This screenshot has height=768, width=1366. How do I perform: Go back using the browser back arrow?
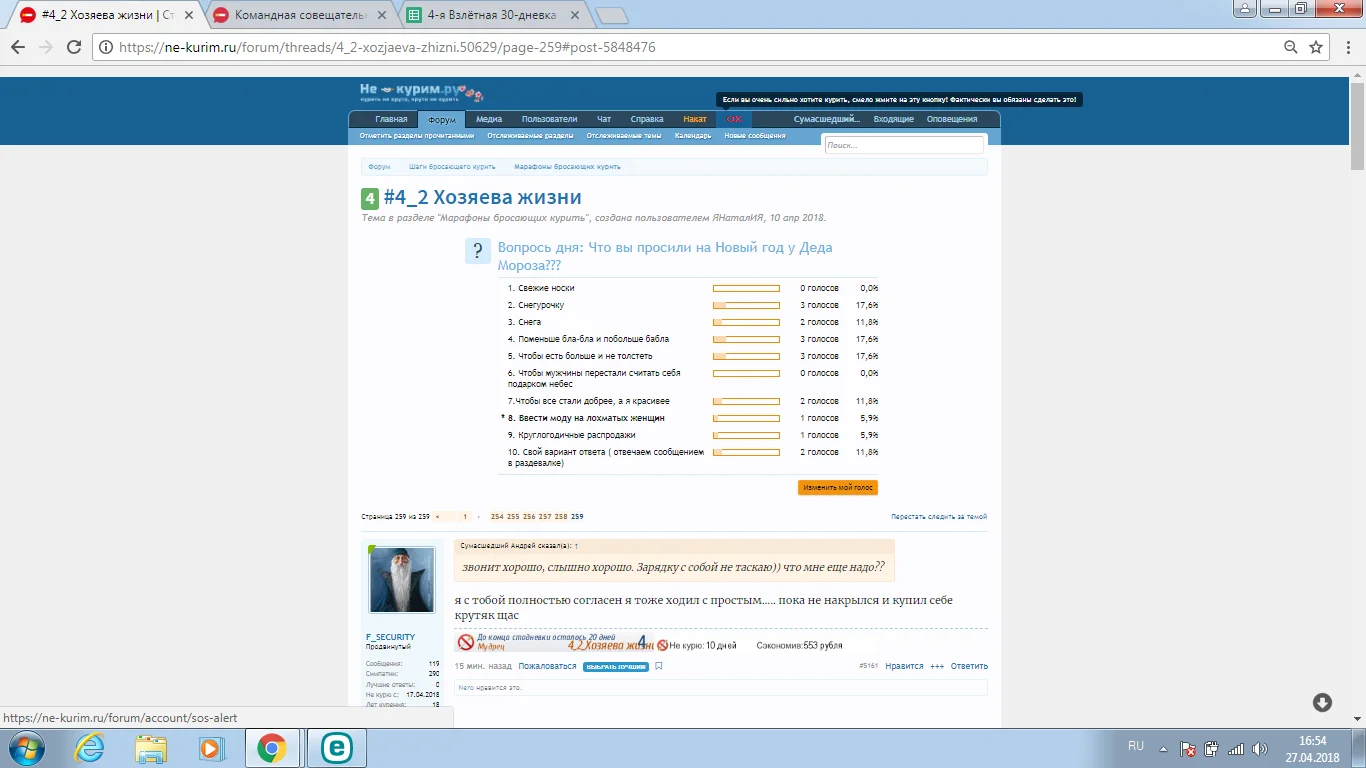click(18, 47)
